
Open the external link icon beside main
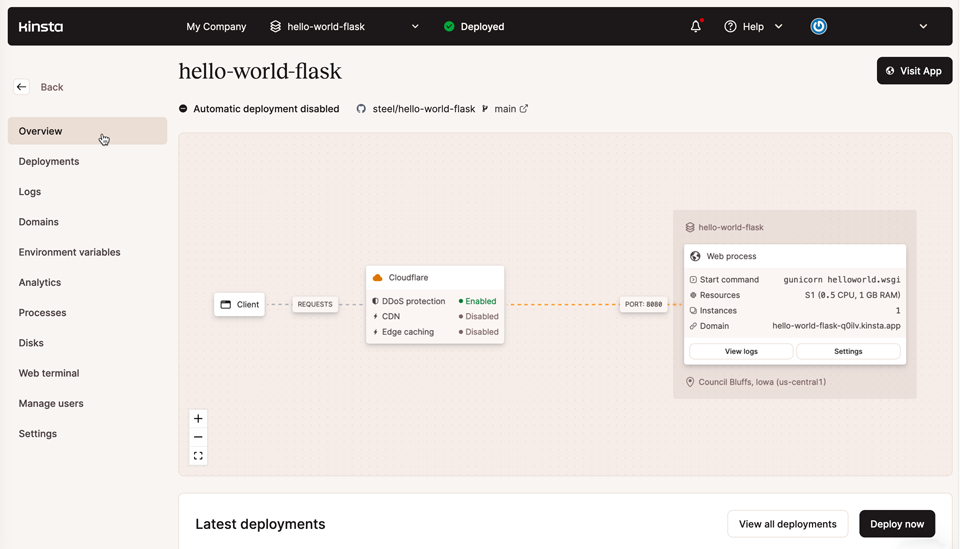click(x=523, y=109)
